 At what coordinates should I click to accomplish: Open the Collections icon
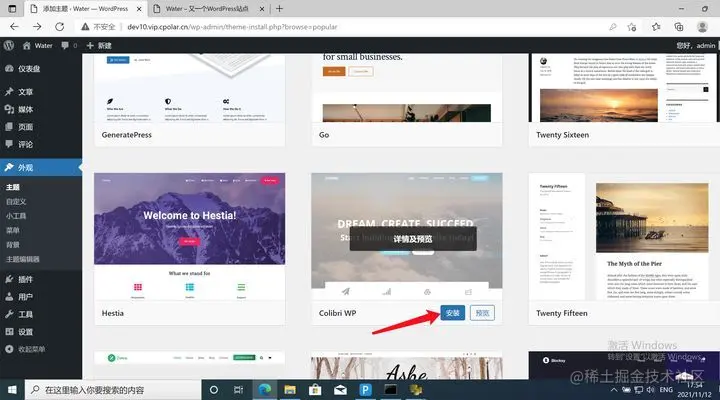point(679,27)
